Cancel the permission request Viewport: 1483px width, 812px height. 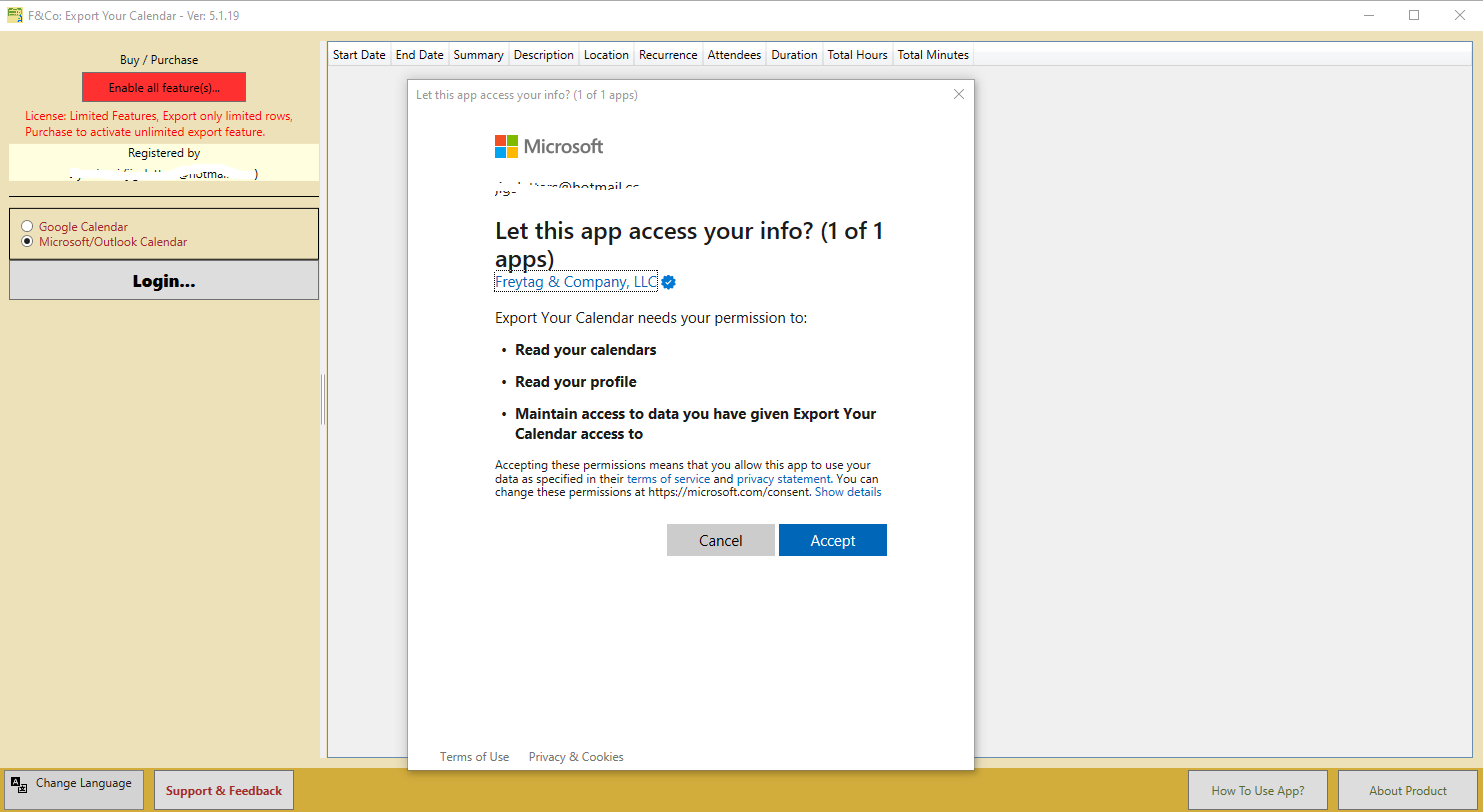coord(720,540)
